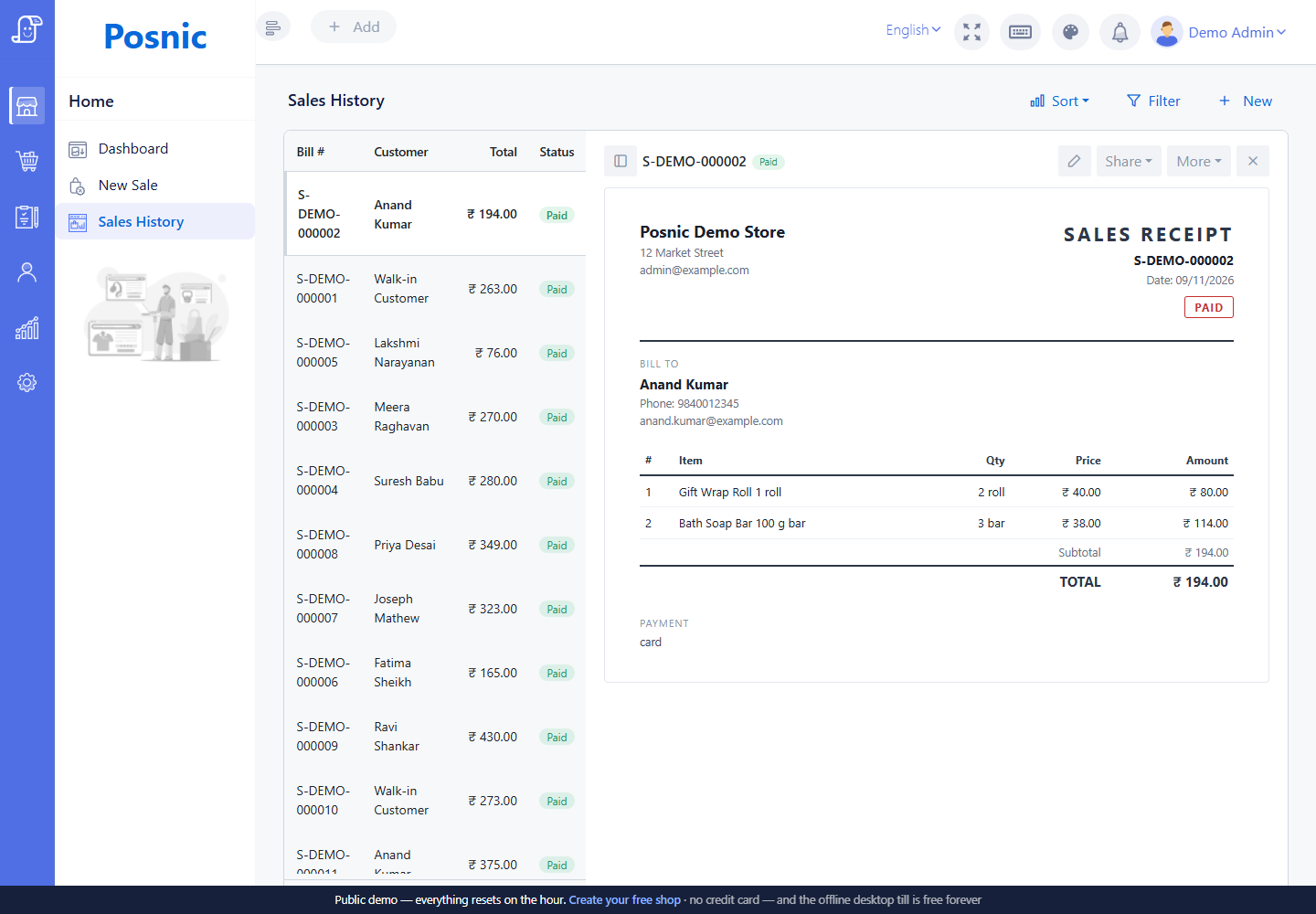Click ₹ 430.00 total for Ravi Shankar

tap(493, 737)
